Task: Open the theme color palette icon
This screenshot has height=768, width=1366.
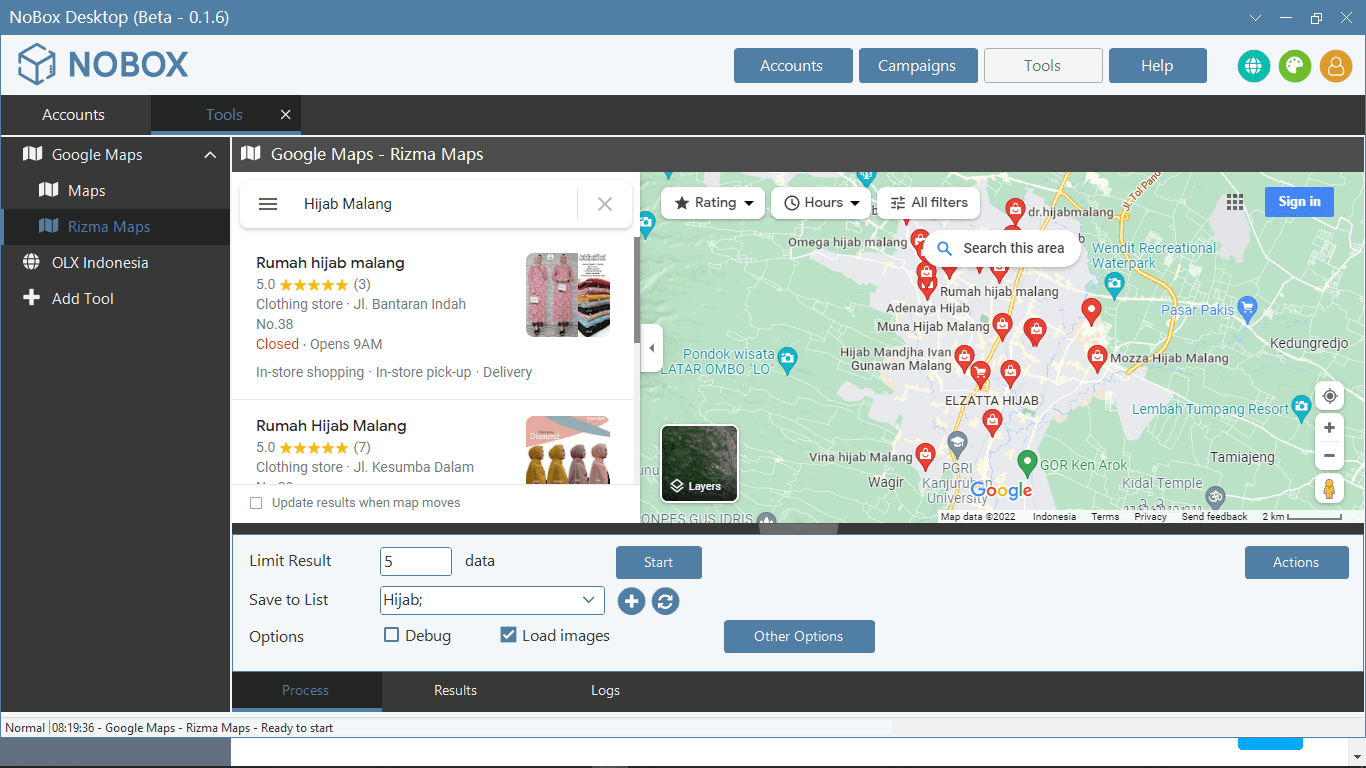Action: 1295,66
